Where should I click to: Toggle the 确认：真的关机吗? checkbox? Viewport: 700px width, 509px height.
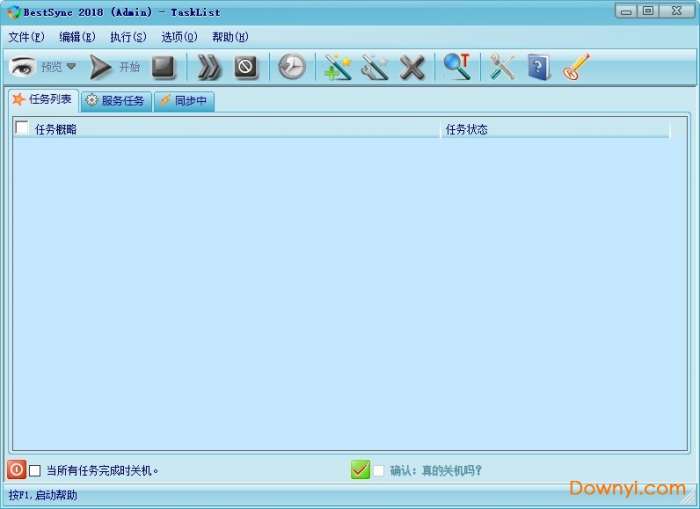click(379, 471)
